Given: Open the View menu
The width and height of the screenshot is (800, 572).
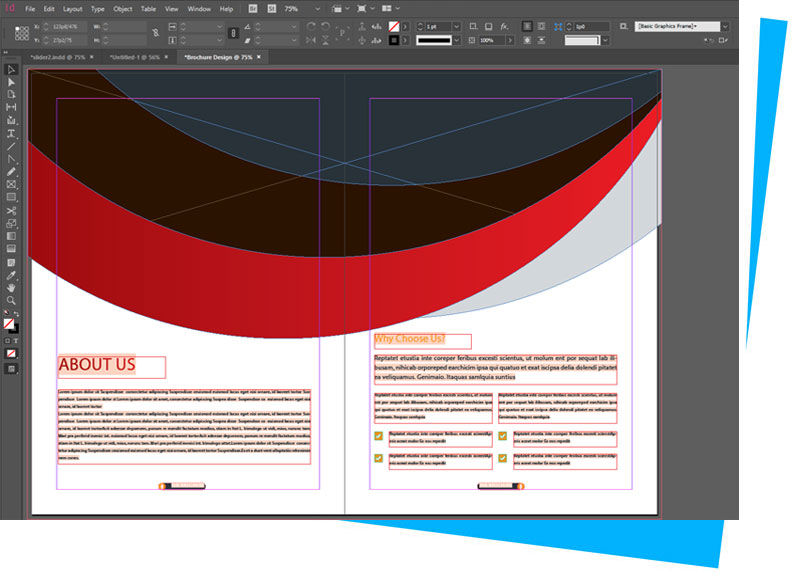Looking at the screenshot, I should pos(171,9).
